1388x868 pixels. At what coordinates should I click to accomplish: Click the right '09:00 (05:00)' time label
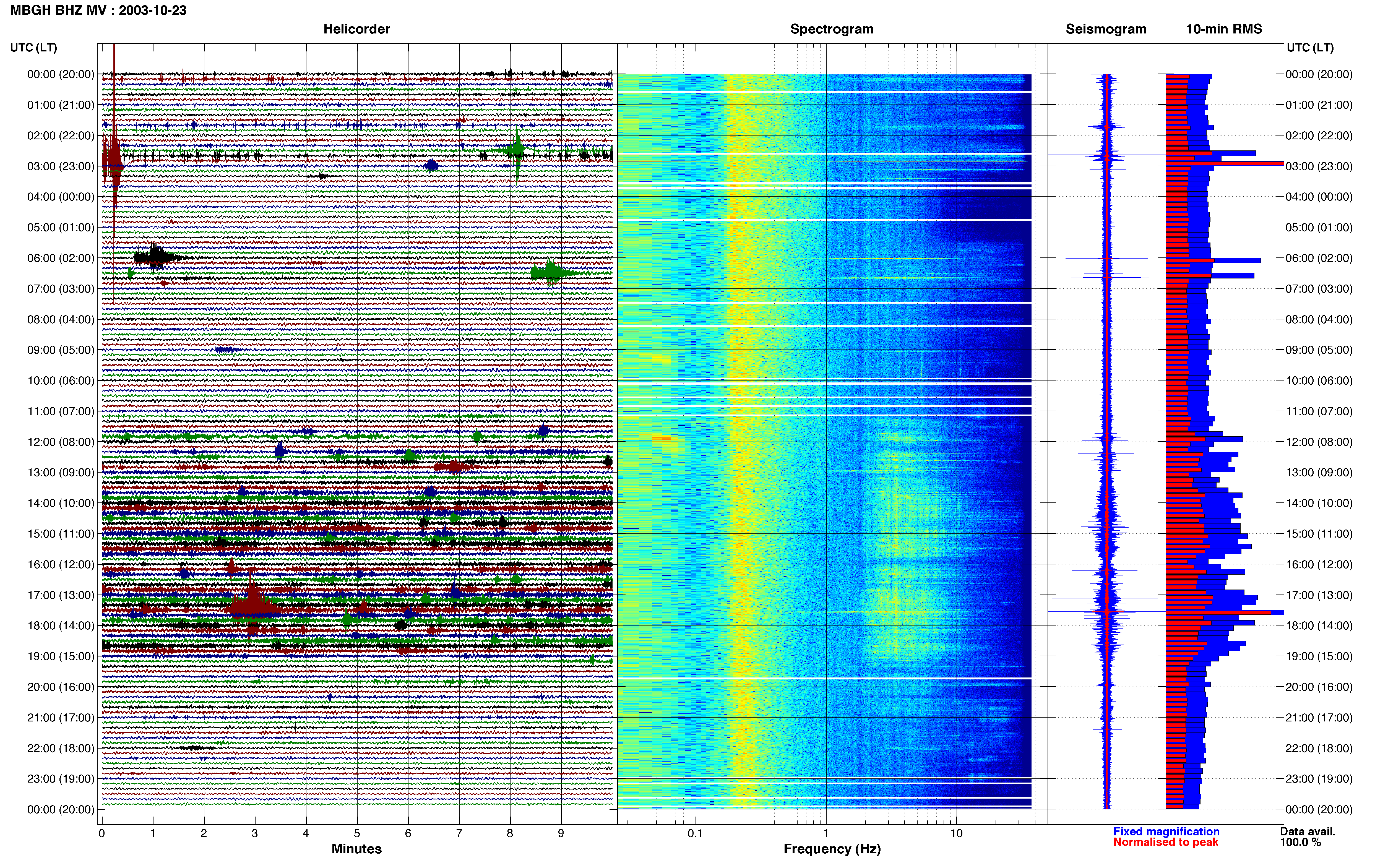(x=1319, y=350)
